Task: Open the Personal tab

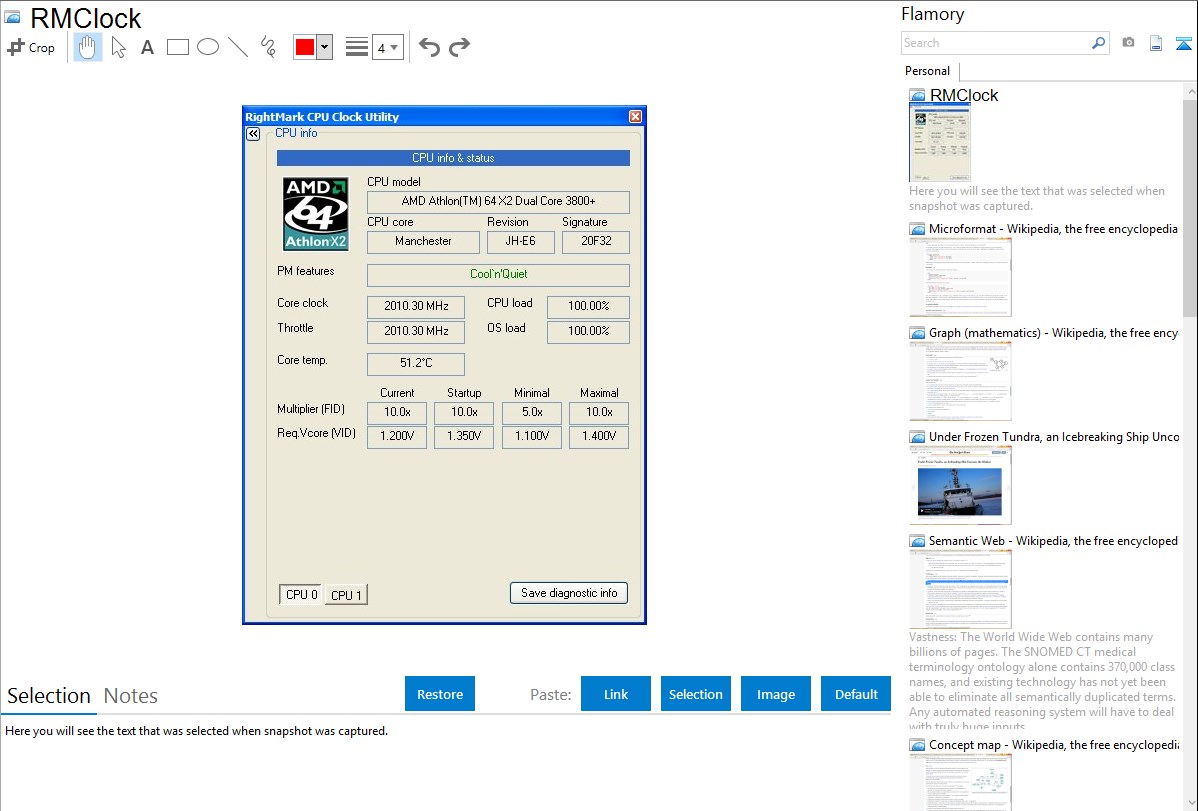Action: tap(928, 71)
